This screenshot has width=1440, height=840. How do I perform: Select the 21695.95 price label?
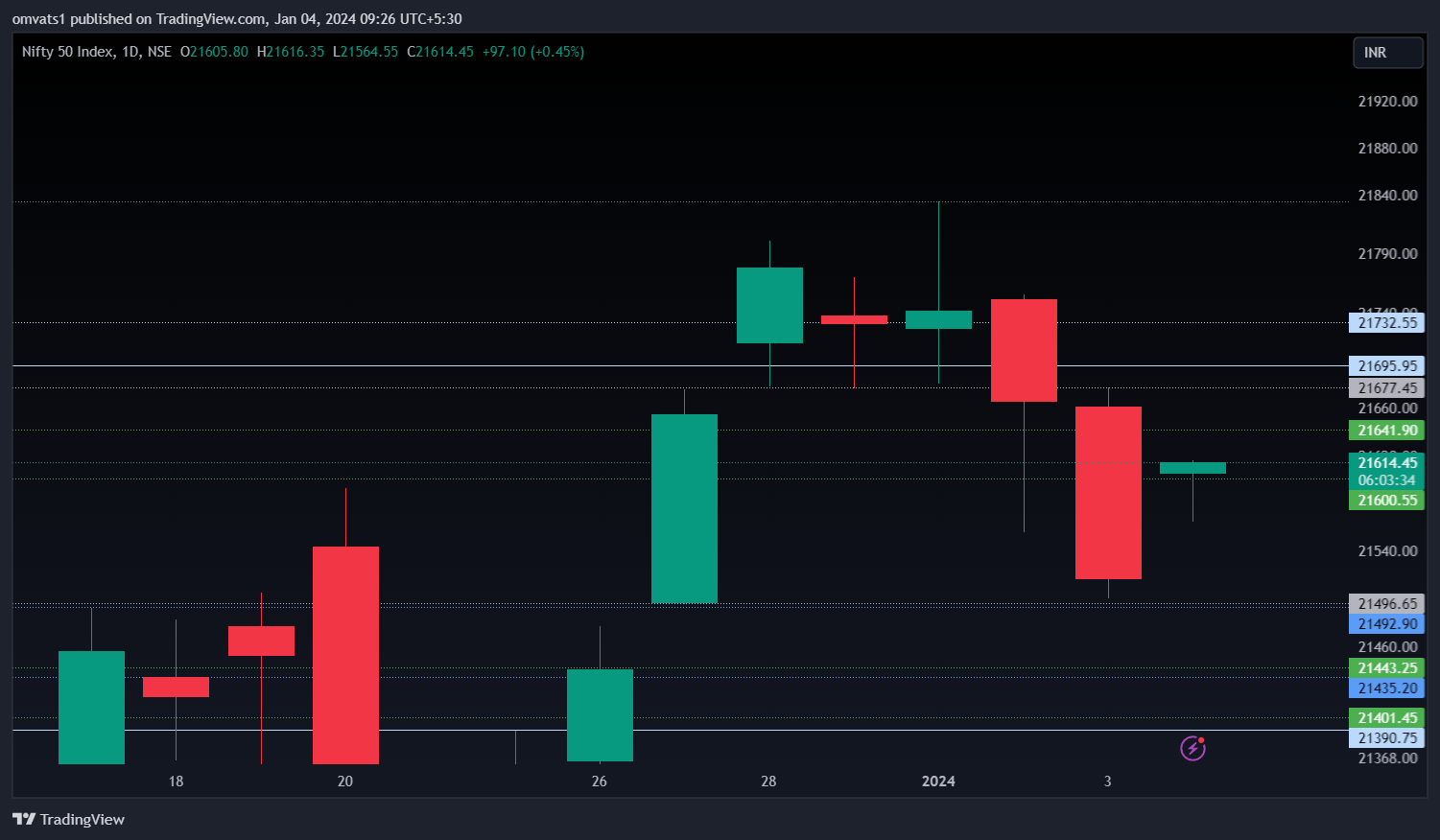[x=1386, y=366]
